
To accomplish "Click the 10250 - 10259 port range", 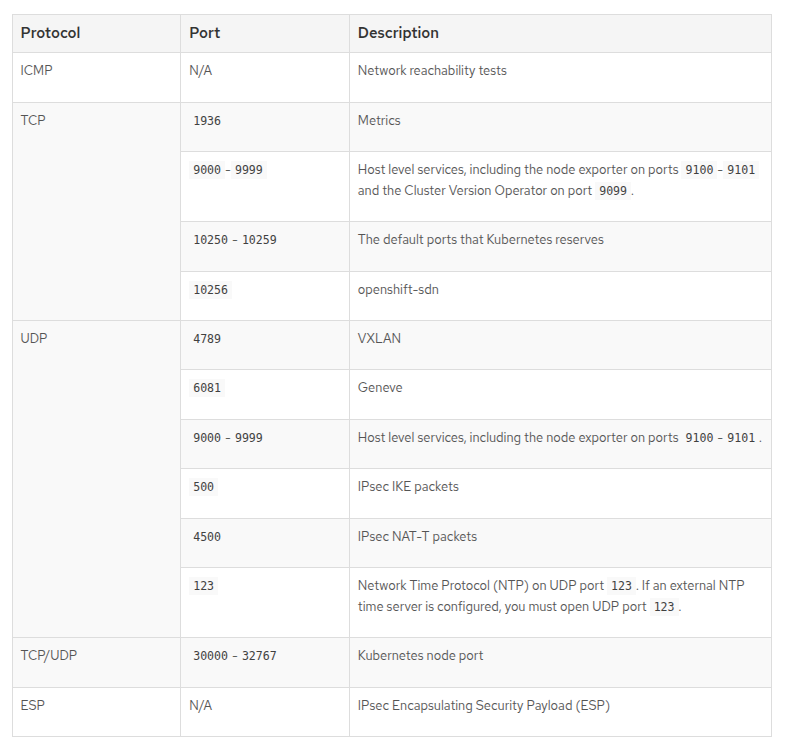I will [234, 240].
